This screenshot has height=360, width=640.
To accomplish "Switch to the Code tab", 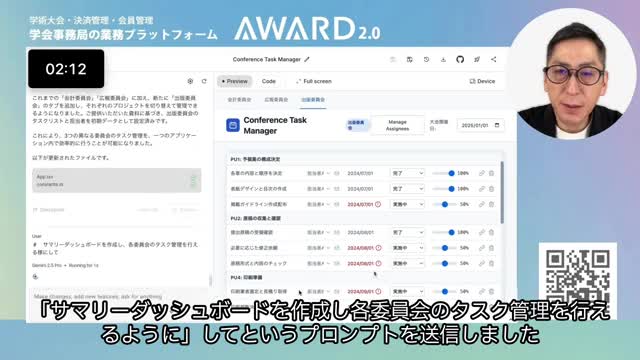I will (269, 81).
